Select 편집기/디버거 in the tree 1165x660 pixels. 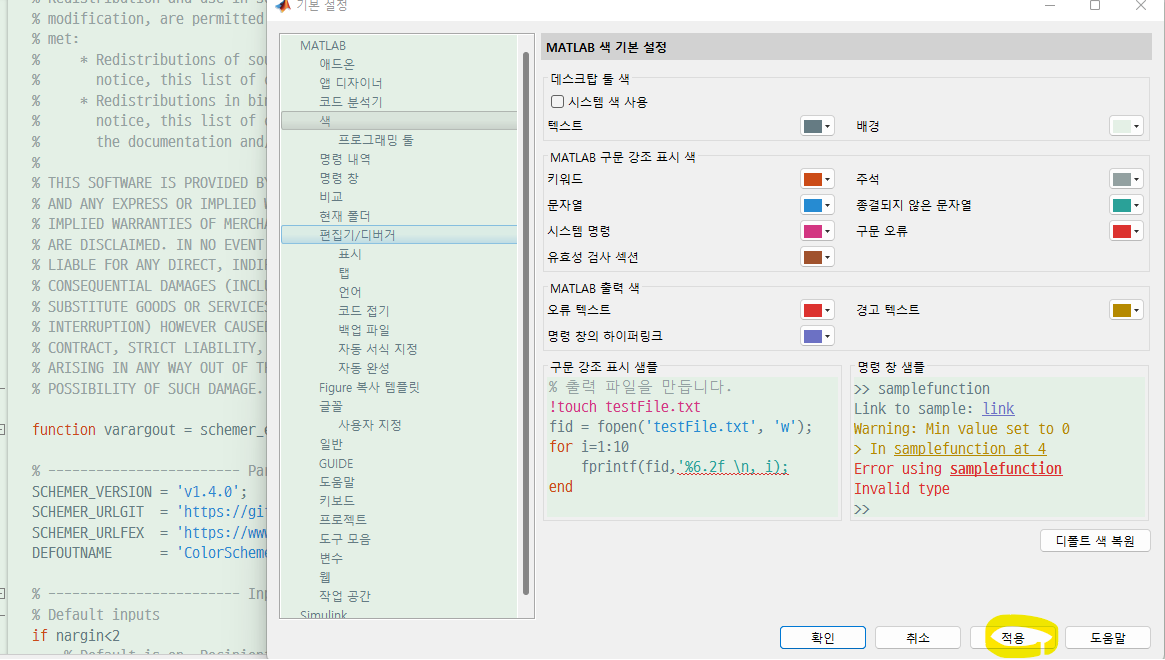pyautogui.click(x=399, y=235)
